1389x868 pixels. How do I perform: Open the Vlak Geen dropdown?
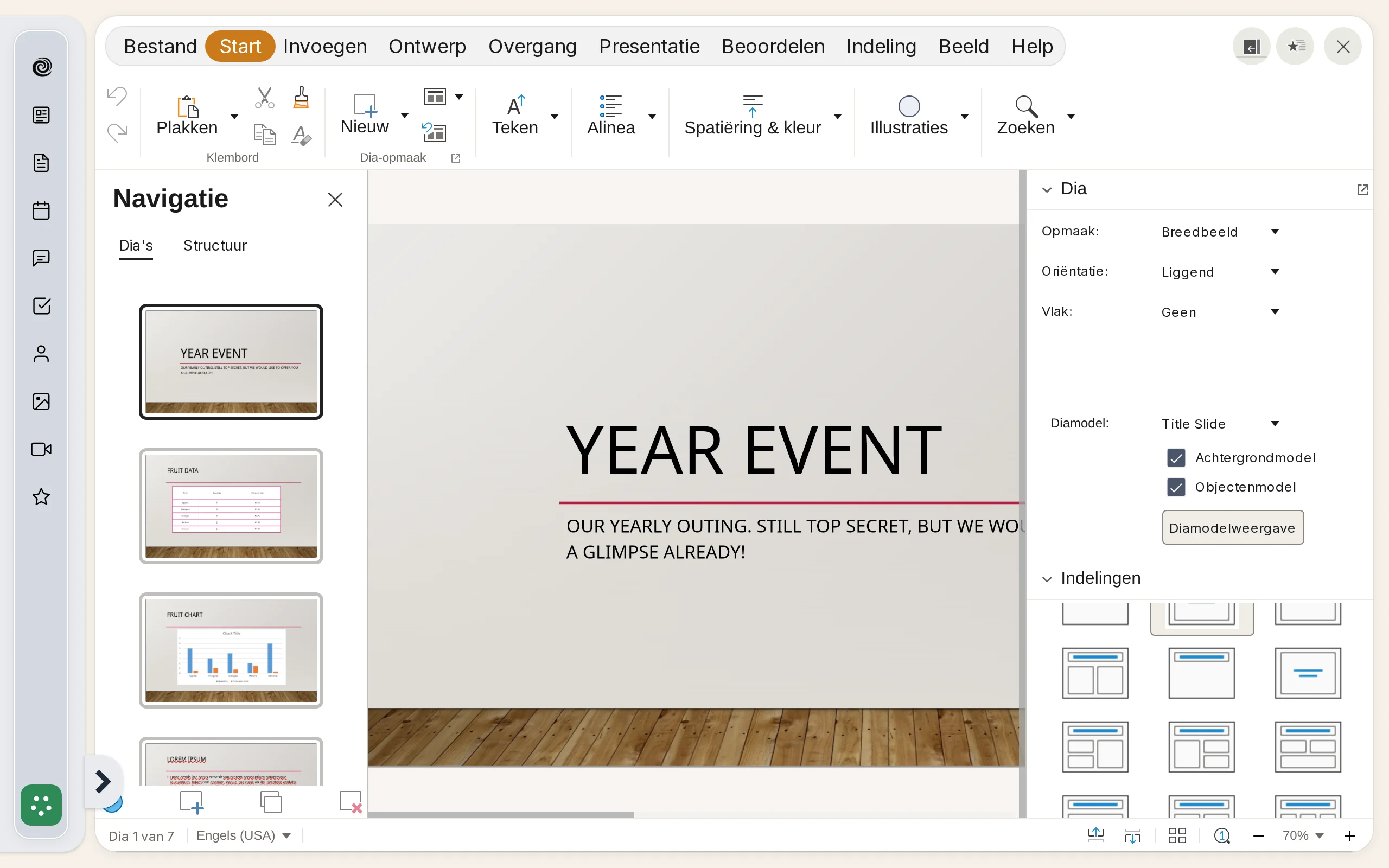(1220, 312)
